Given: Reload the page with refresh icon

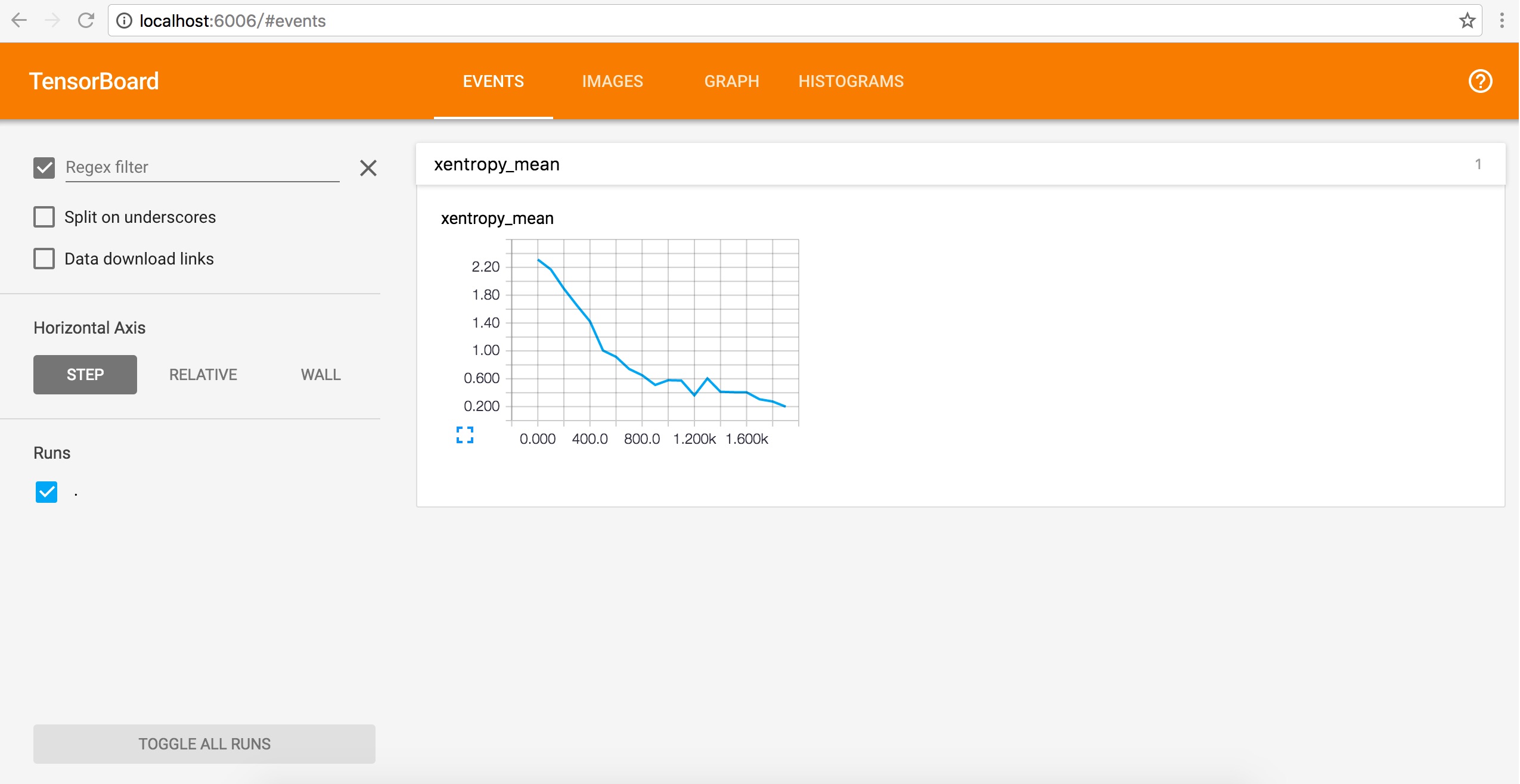Looking at the screenshot, I should (86, 21).
